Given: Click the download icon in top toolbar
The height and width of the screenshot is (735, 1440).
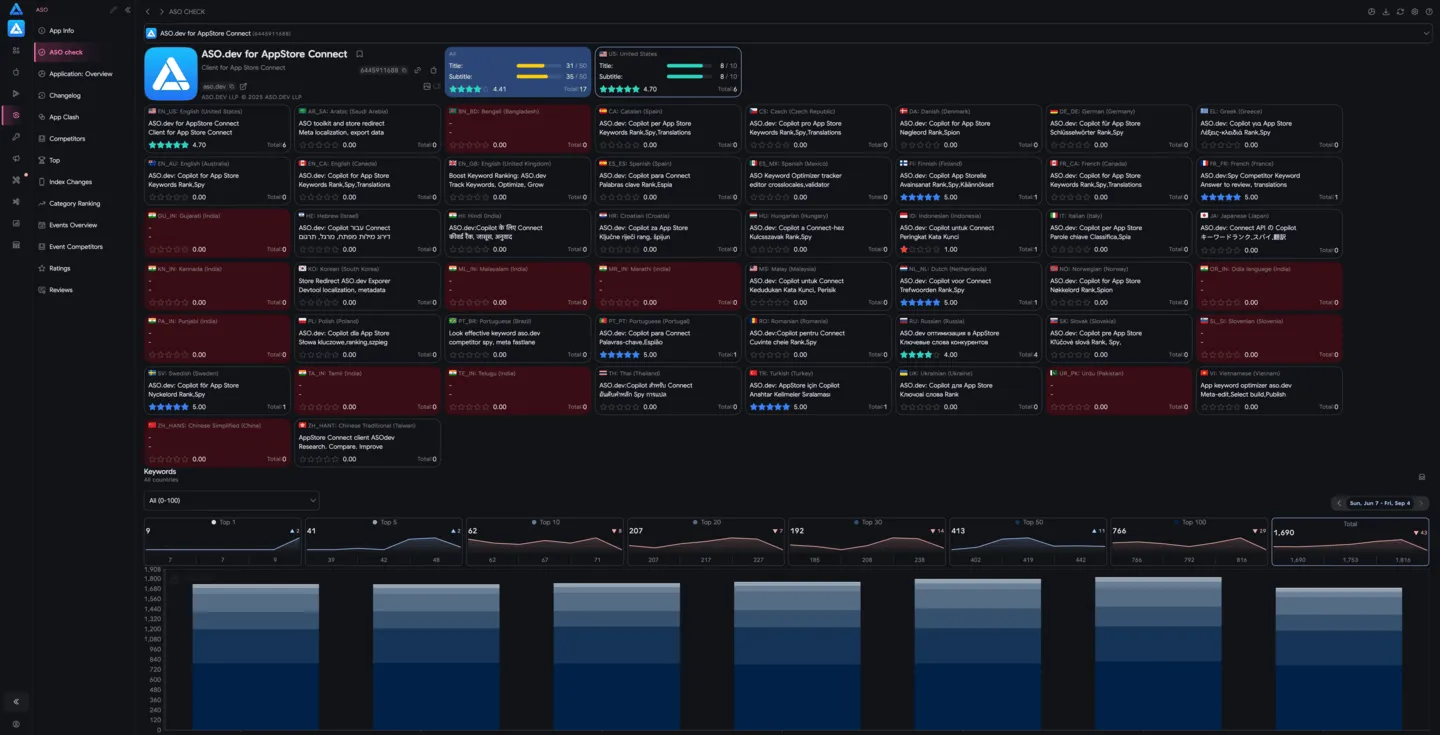Looking at the screenshot, I should click(1386, 12).
